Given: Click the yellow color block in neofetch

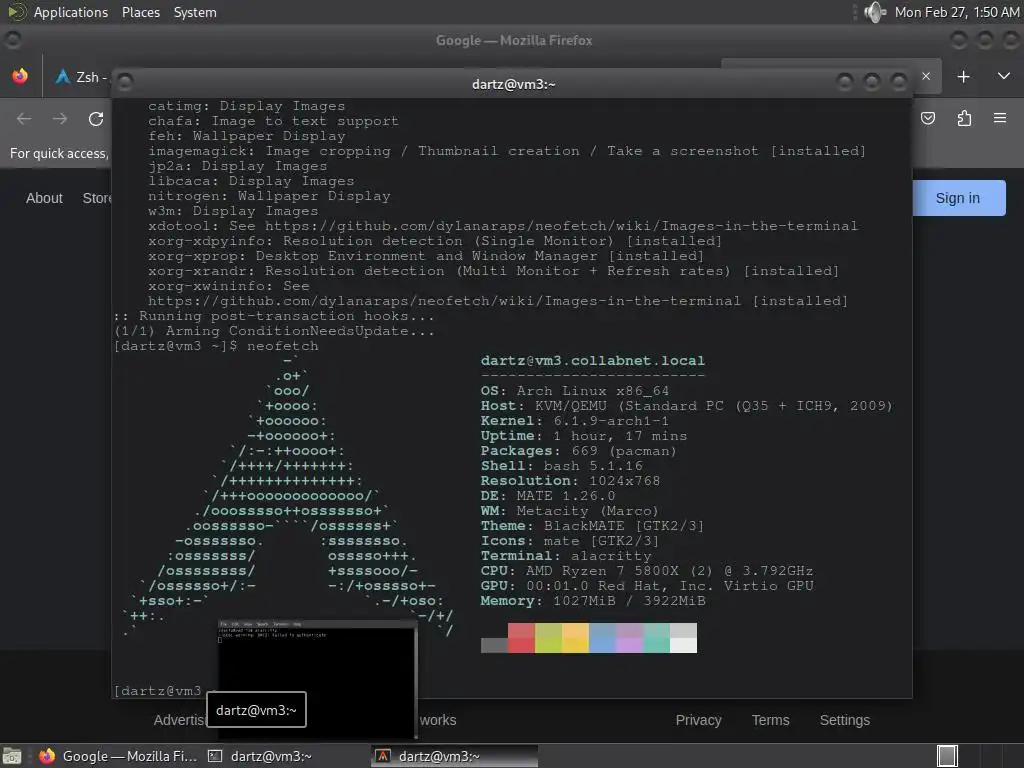Looking at the screenshot, I should [x=575, y=637].
